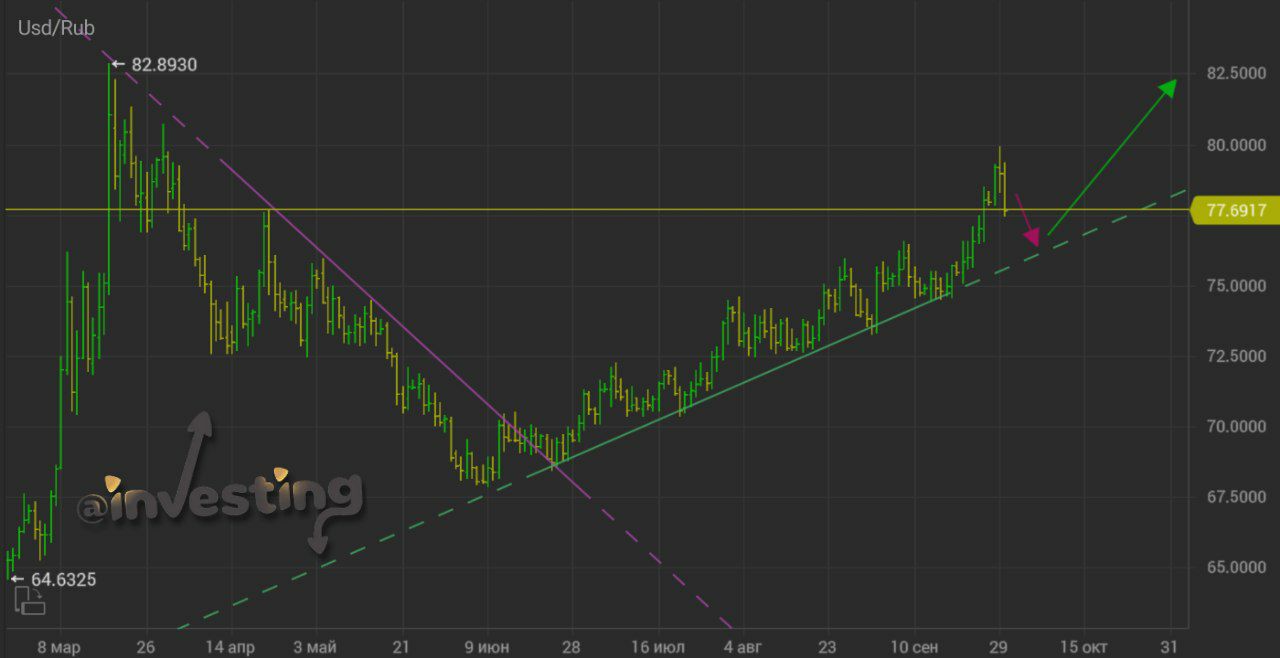
Task: Click the 28 date label
Action: [573, 647]
